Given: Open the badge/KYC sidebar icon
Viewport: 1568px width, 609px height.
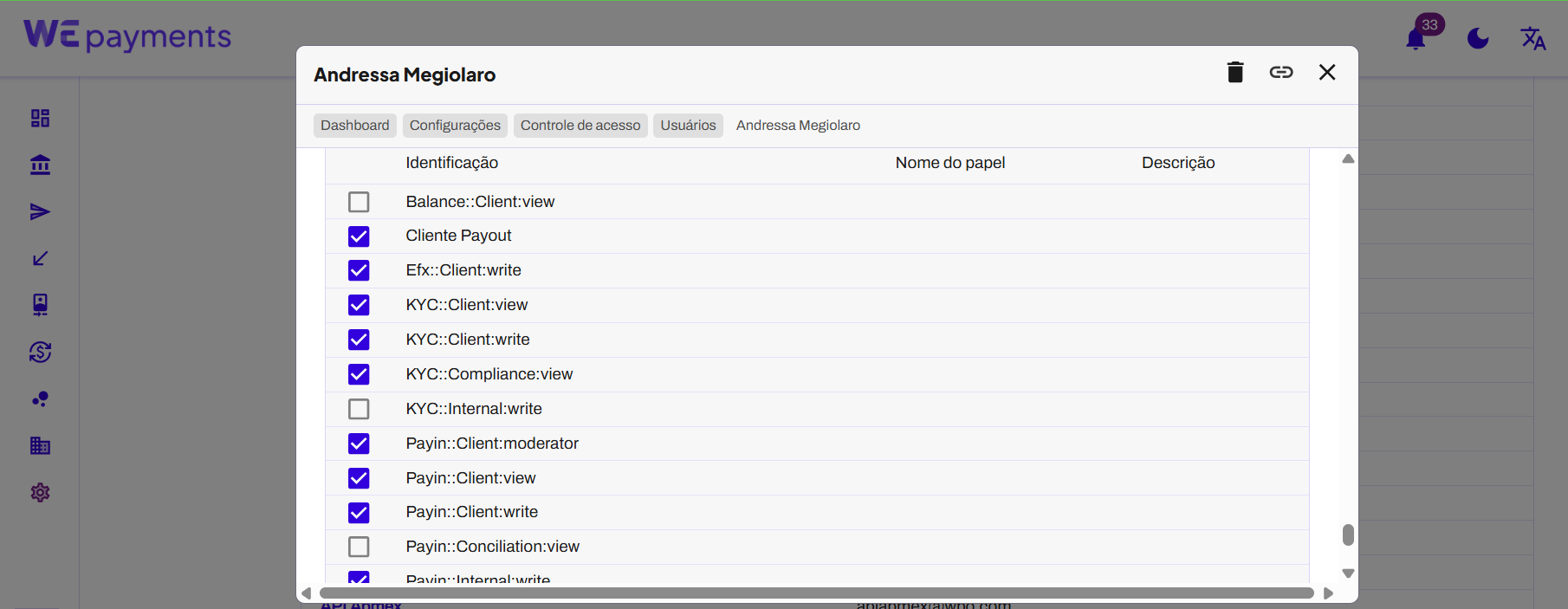Looking at the screenshot, I should (40, 305).
